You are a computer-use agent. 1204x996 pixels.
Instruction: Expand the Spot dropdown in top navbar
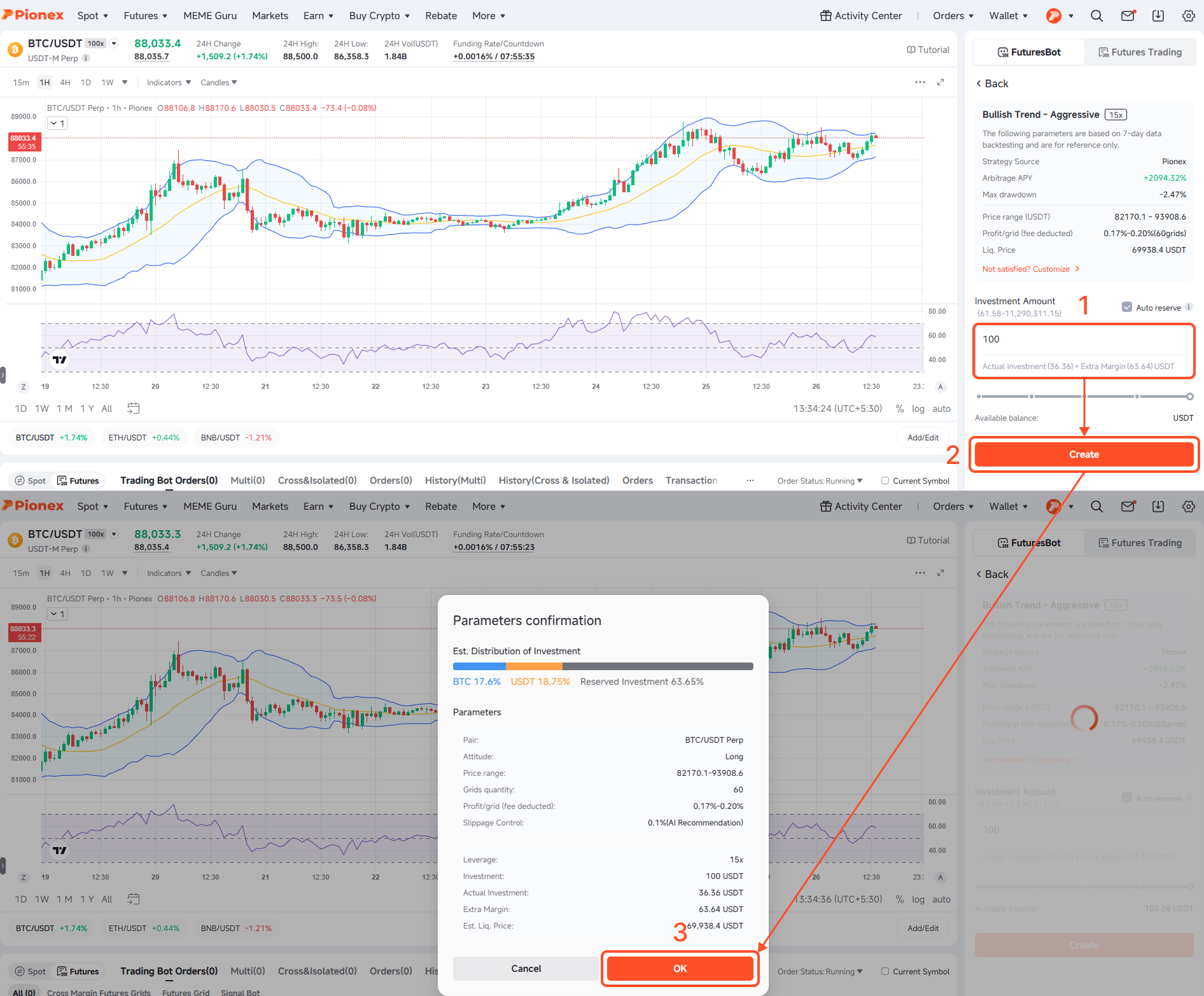pyautogui.click(x=93, y=16)
